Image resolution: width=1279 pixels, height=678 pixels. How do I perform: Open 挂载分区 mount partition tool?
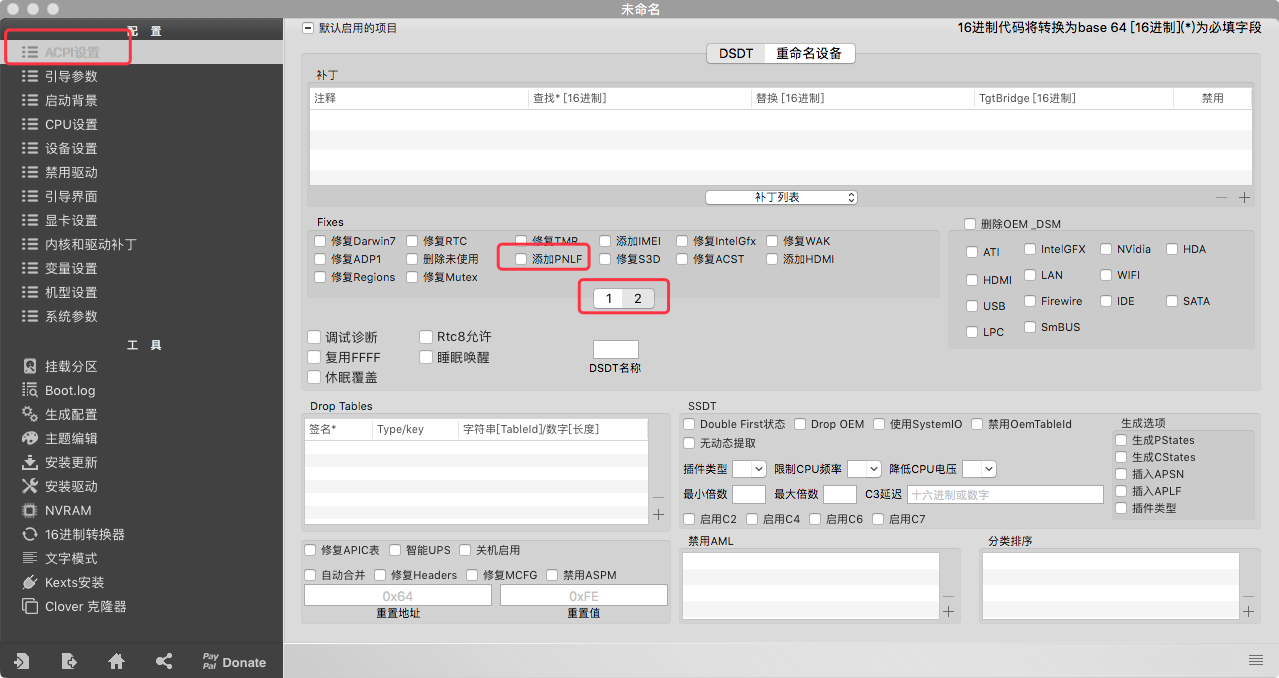pyautogui.click(x=70, y=366)
